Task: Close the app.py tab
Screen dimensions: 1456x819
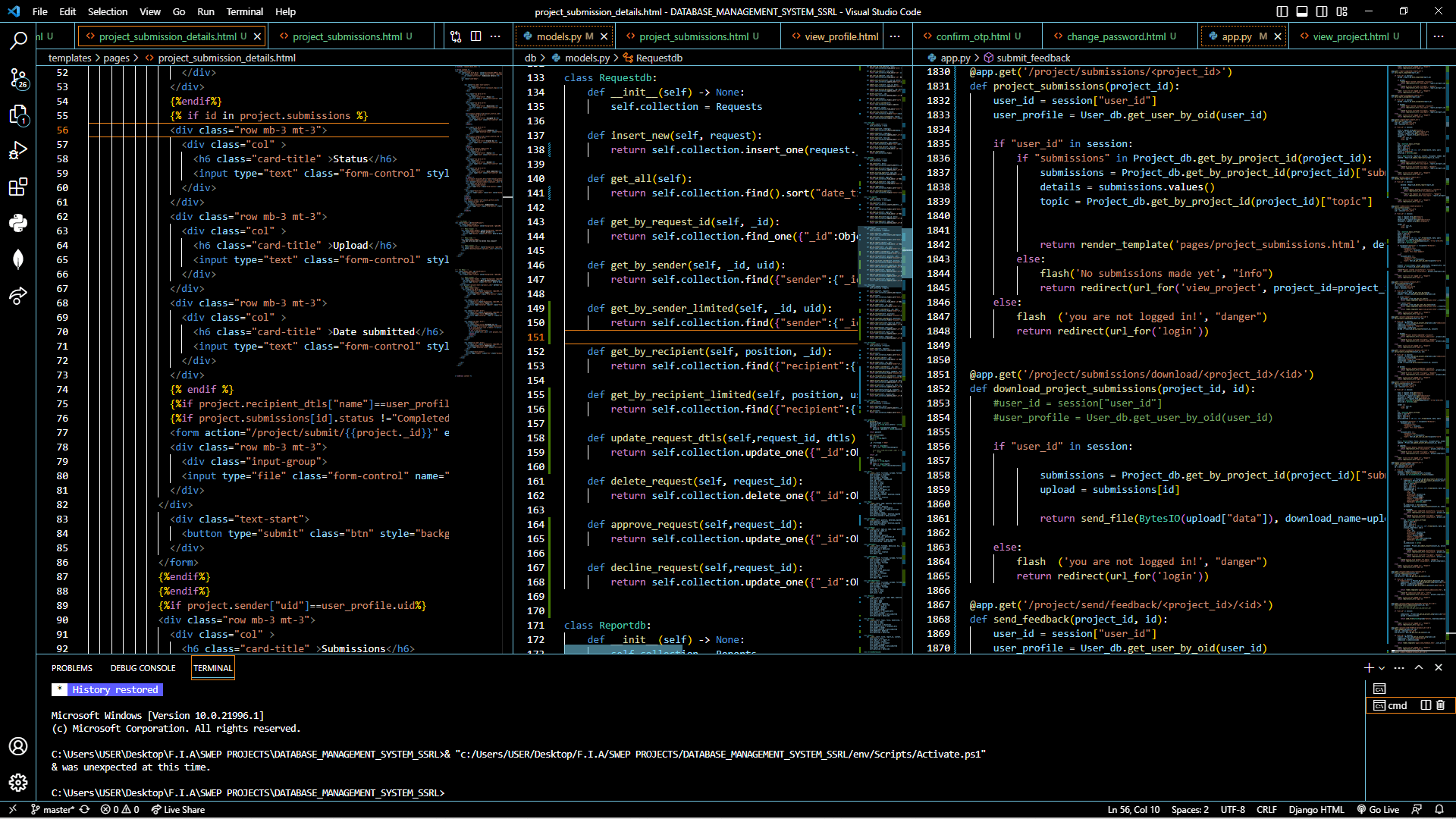Action: tap(1278, 36)
